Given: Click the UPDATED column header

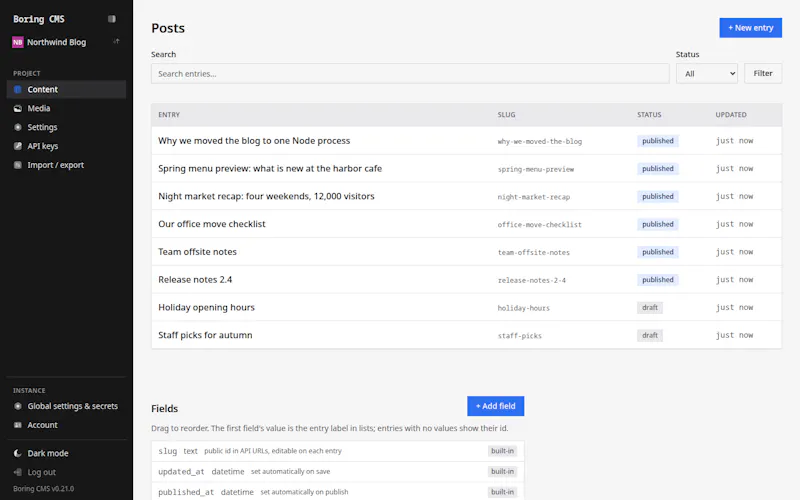Looking at the screenshot, I should pos(731,115).
